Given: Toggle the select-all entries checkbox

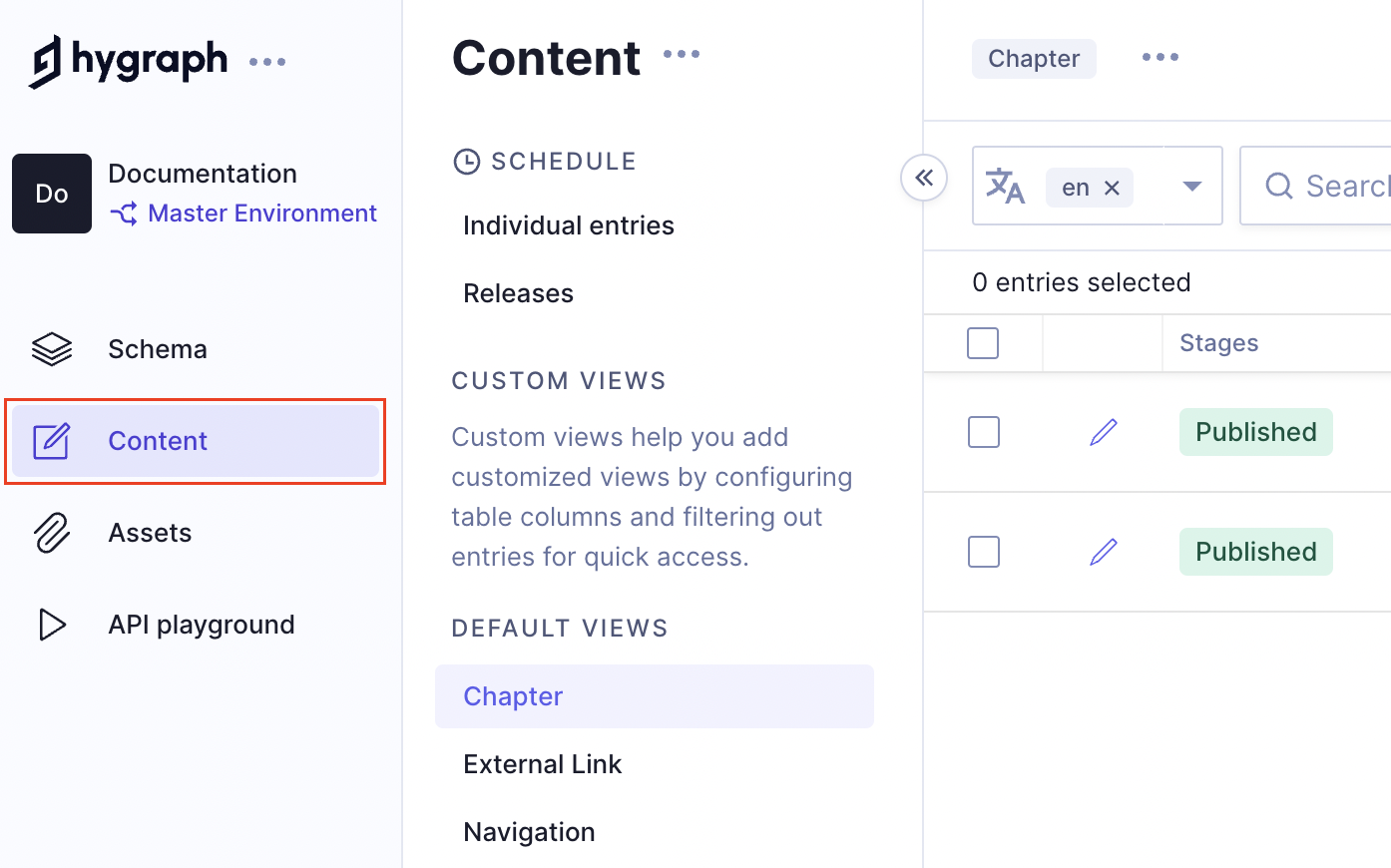Looking at the screenshot, I should point(983,343).
